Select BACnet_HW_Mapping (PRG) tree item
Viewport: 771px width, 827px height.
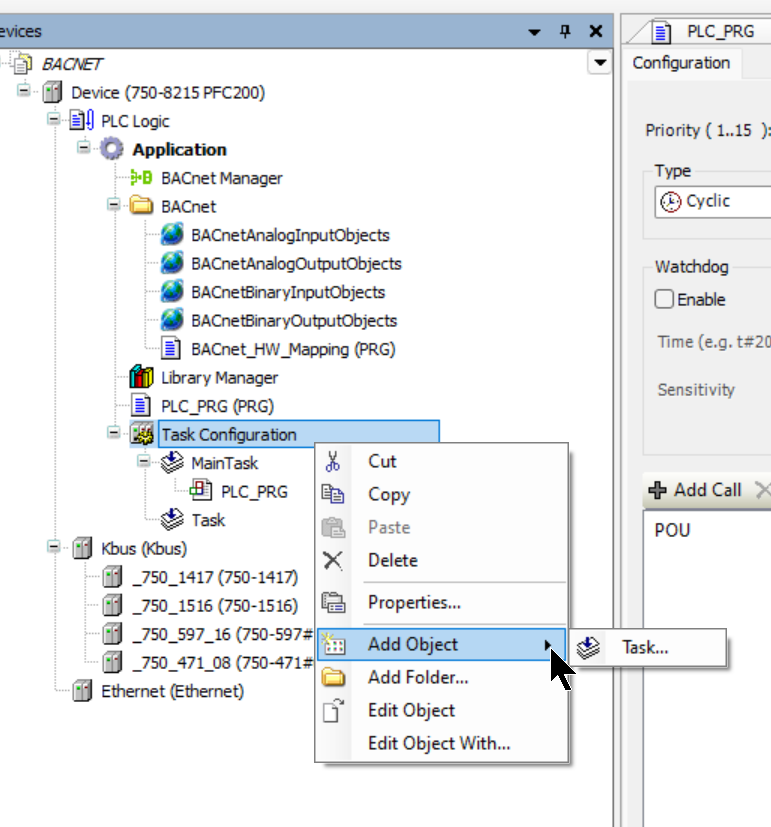pos(293,349)
